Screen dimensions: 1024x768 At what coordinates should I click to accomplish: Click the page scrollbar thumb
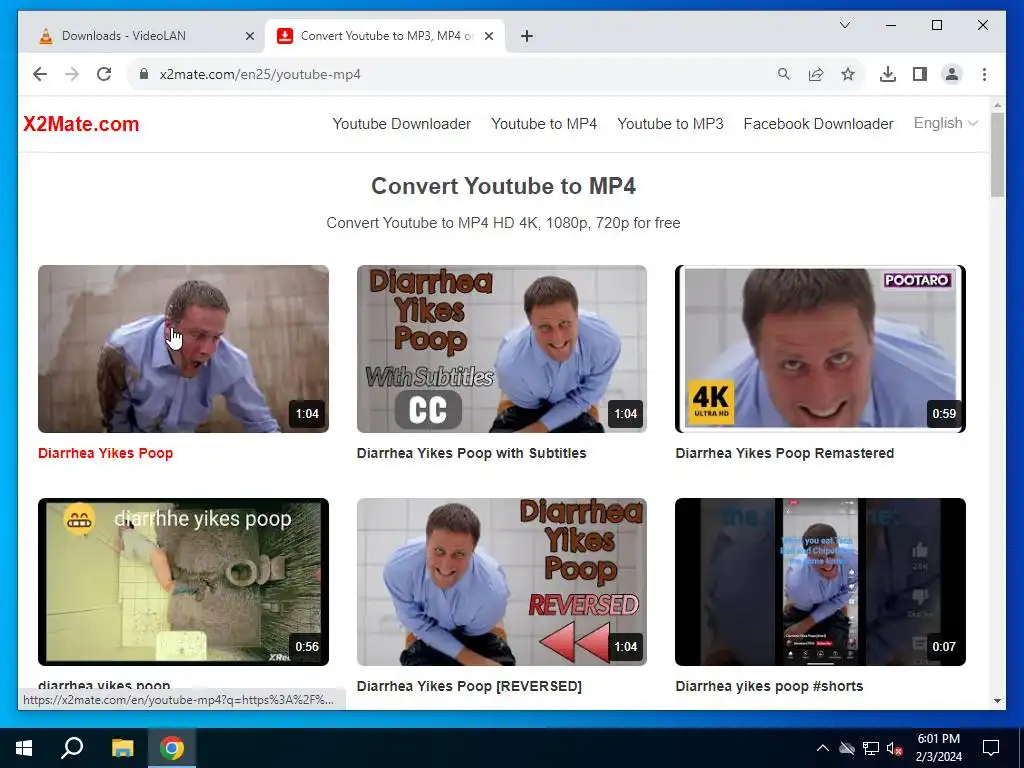point(997,155)
